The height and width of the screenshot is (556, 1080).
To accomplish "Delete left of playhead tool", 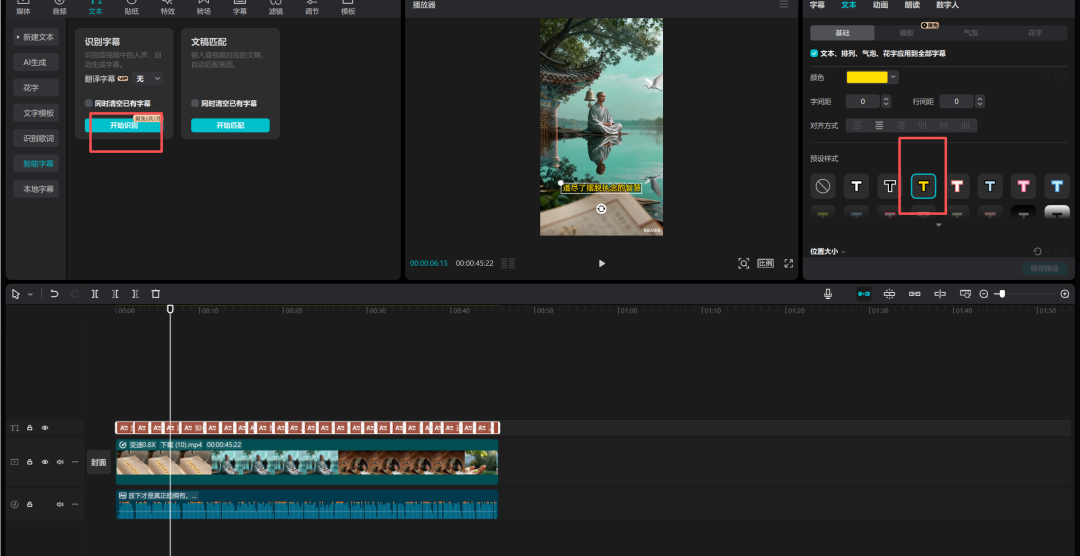I will pos(115,294).
